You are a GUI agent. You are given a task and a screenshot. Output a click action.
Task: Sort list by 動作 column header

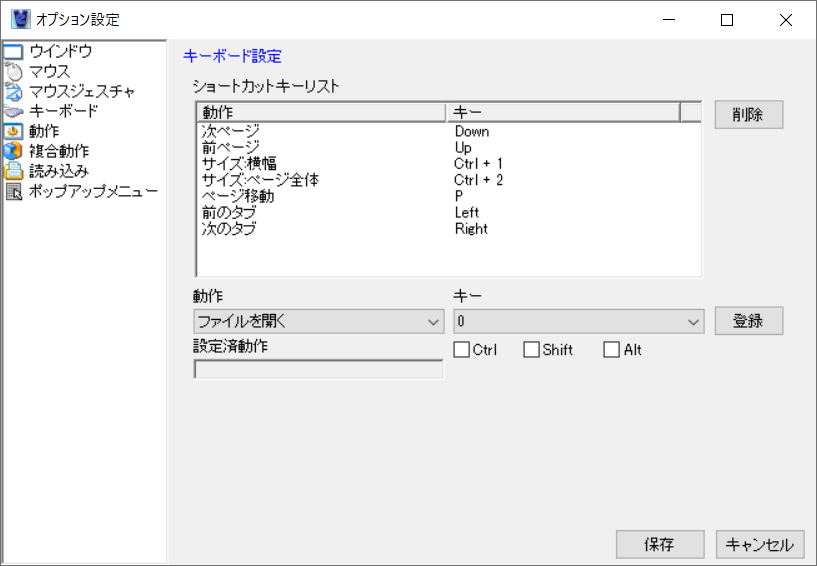[x=321, y=112]
